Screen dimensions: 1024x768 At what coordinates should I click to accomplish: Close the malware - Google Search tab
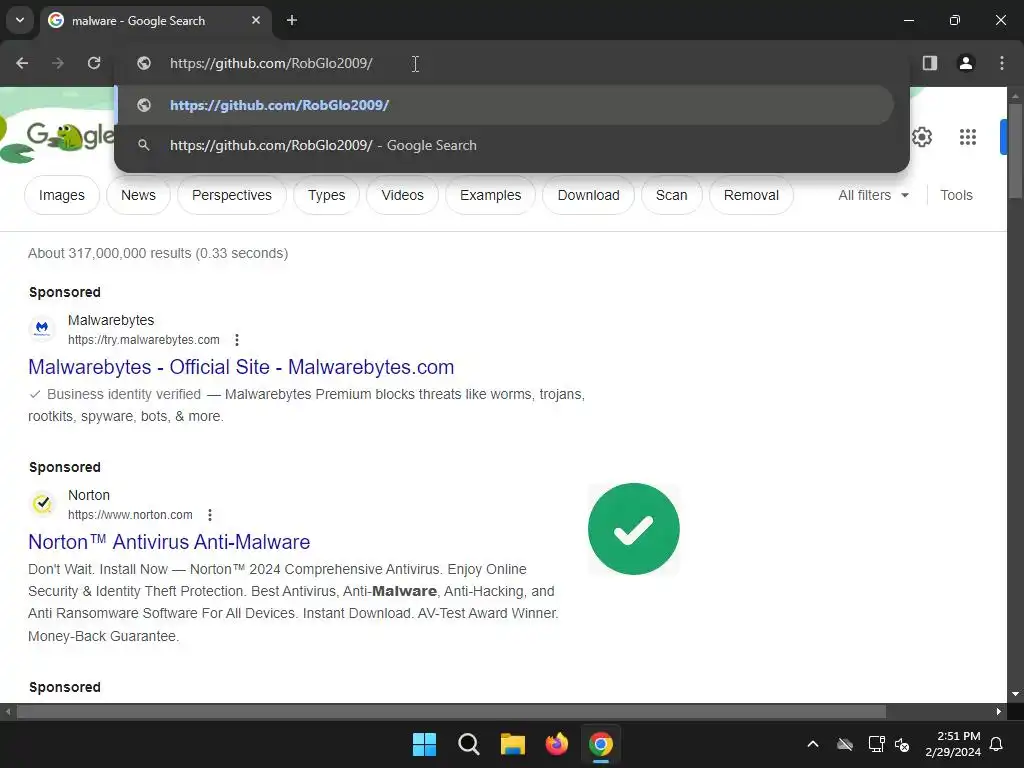(256, 20)
